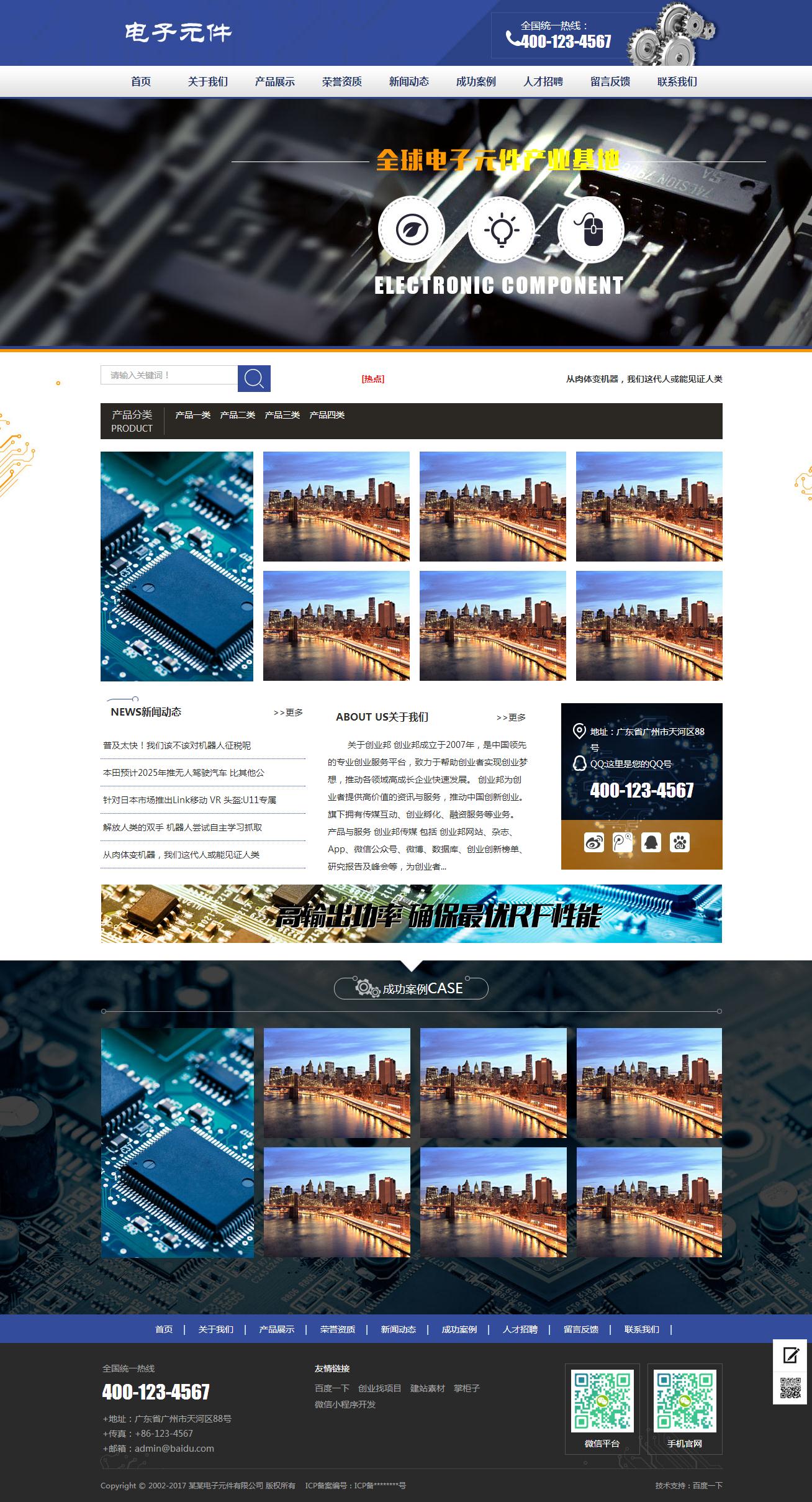Focus the 请输入关键词 search field
Image resolution: width=812 pixels, height=1502 pixels.
(169, 375)
